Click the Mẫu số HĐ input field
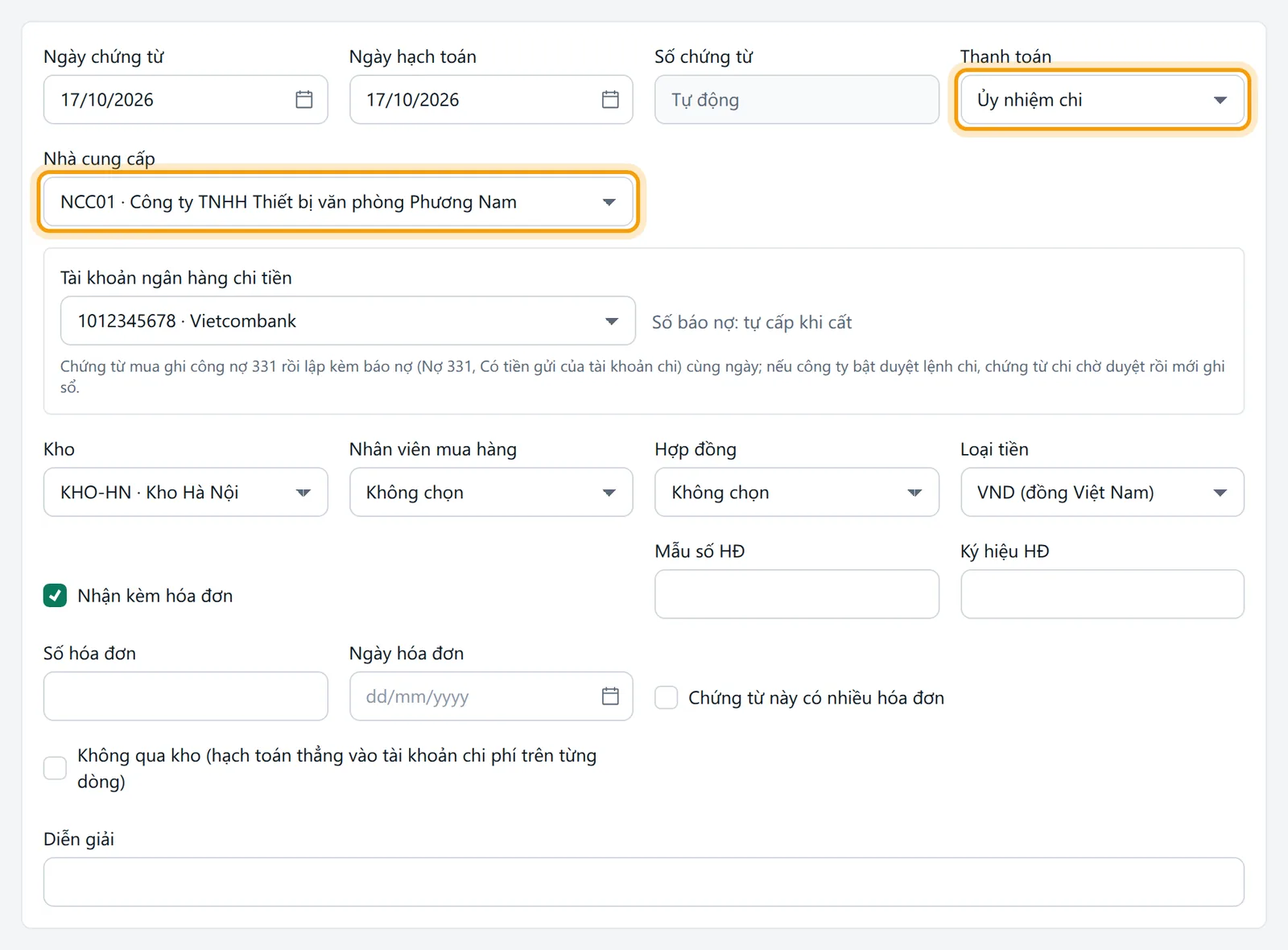Viewport: 1288px width, 950px height. tap(797, 594)
